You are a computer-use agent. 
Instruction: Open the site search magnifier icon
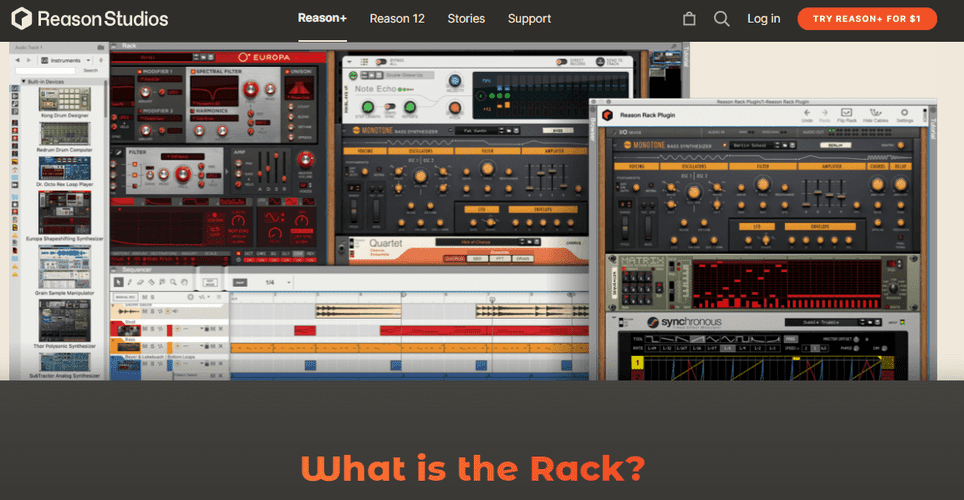722,18
